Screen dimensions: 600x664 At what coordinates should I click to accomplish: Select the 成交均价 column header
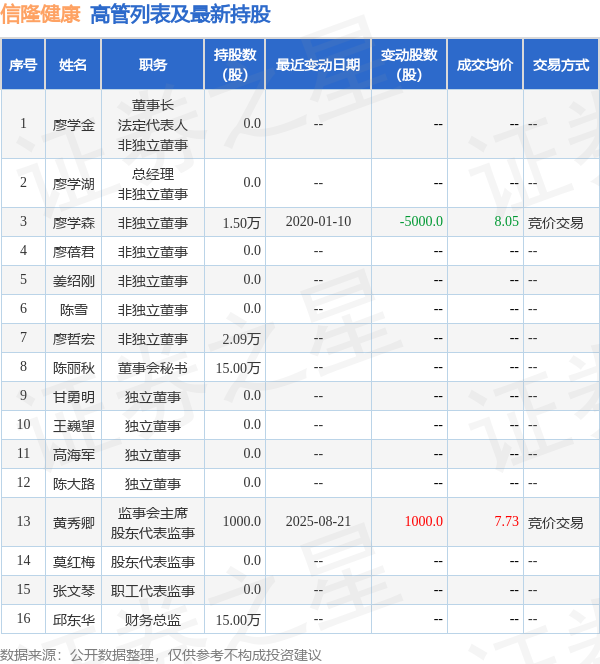(485, 65)
